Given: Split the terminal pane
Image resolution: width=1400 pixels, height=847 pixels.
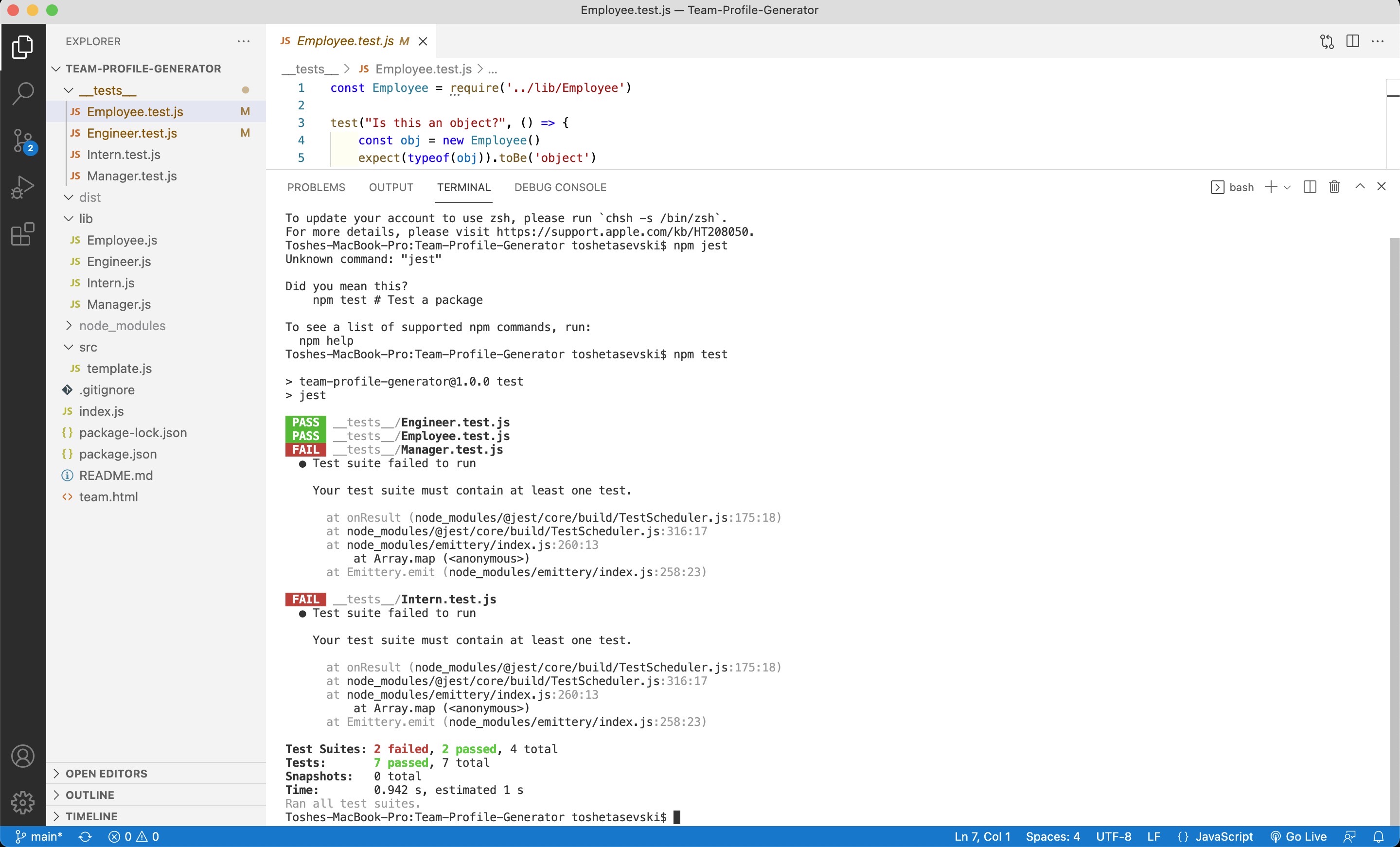Looking at the screenshot, I should click(1310, 187).
